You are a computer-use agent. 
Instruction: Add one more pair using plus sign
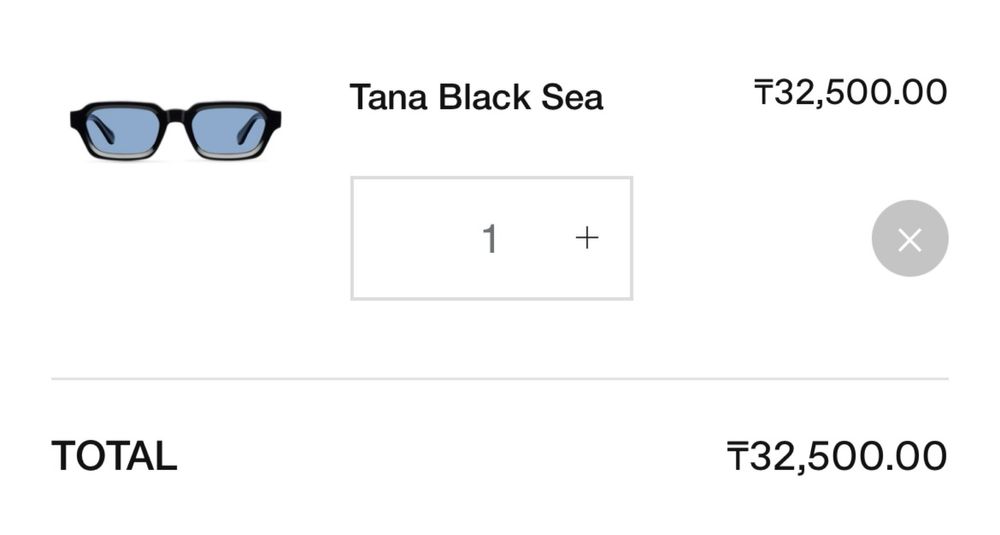click(587, 238)
